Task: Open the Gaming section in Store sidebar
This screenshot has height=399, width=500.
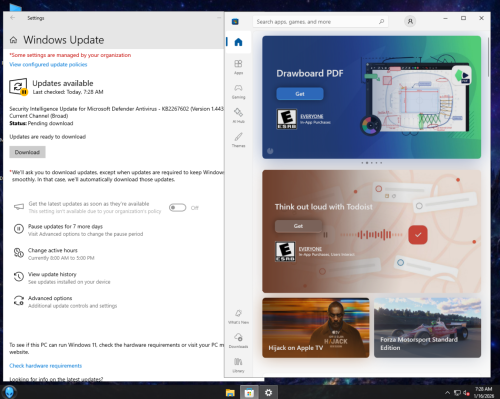Action: [x=238, y=91]
